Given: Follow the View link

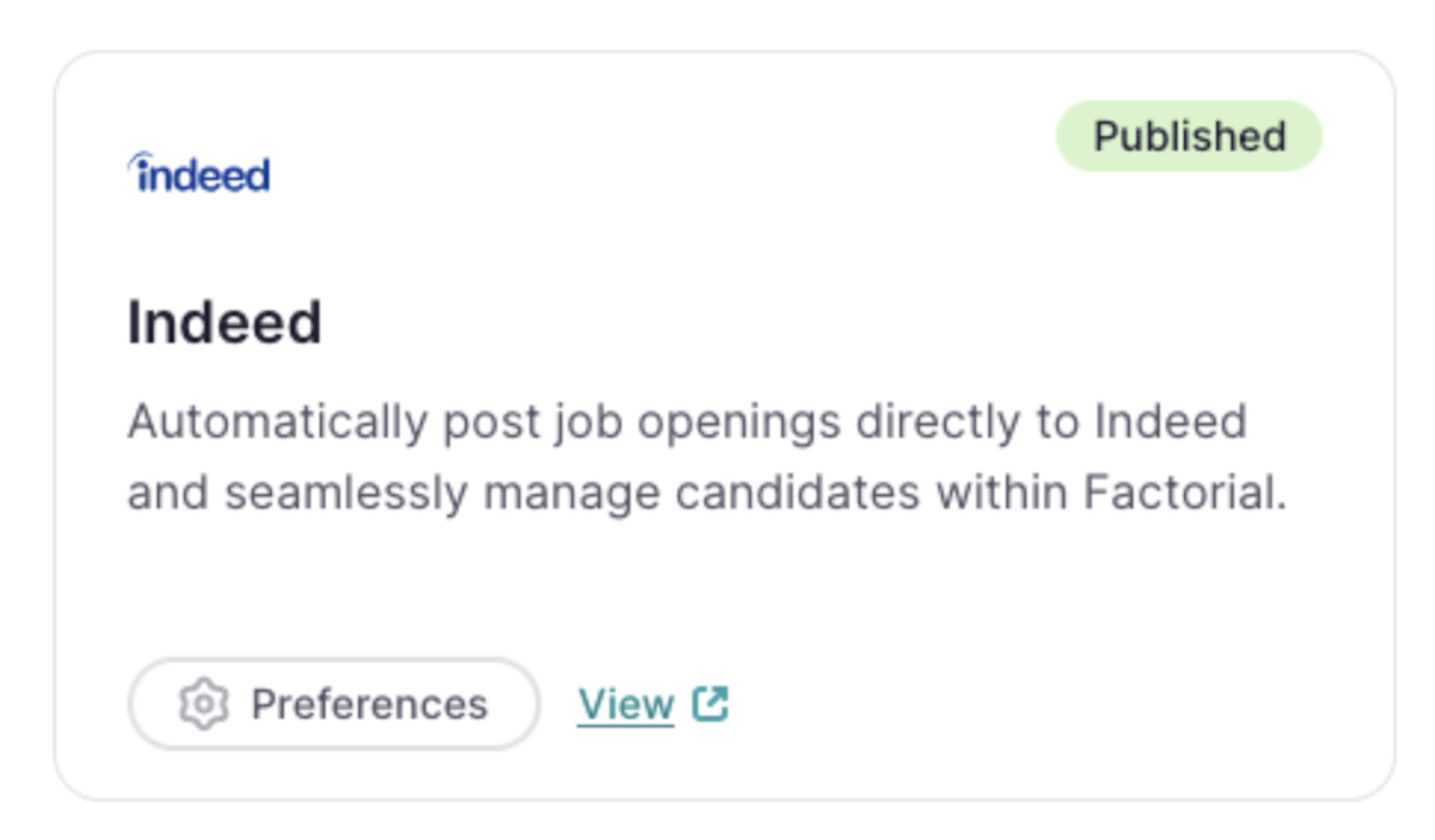Looking at the screenshot, I should click(653, 704).
